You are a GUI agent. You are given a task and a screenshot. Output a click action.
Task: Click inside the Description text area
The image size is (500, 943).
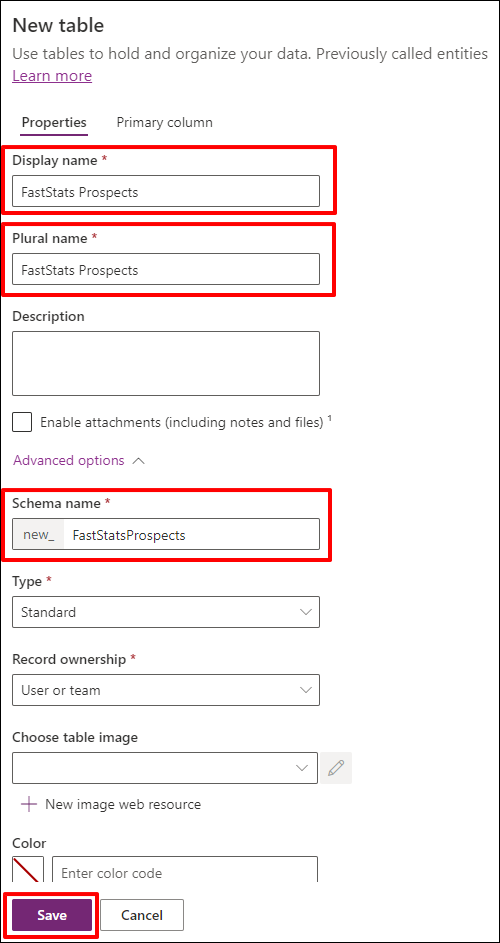(x=166, y=363)
